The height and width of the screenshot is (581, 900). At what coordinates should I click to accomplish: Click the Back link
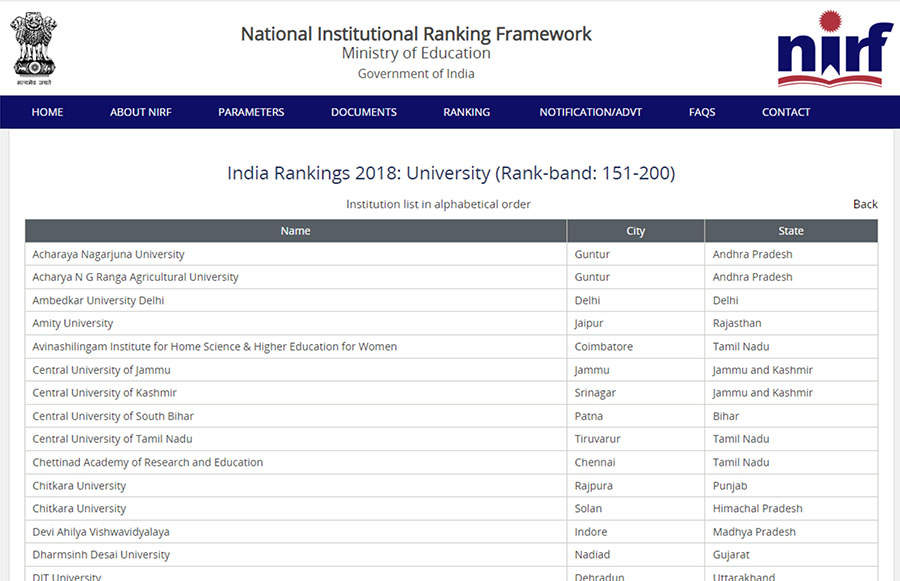coord(865,204)
